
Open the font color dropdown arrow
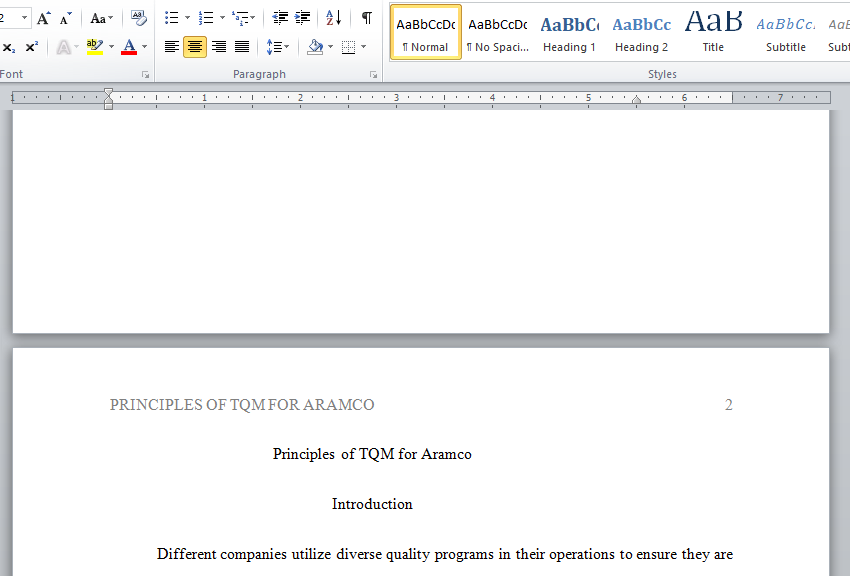pos(144,48)
